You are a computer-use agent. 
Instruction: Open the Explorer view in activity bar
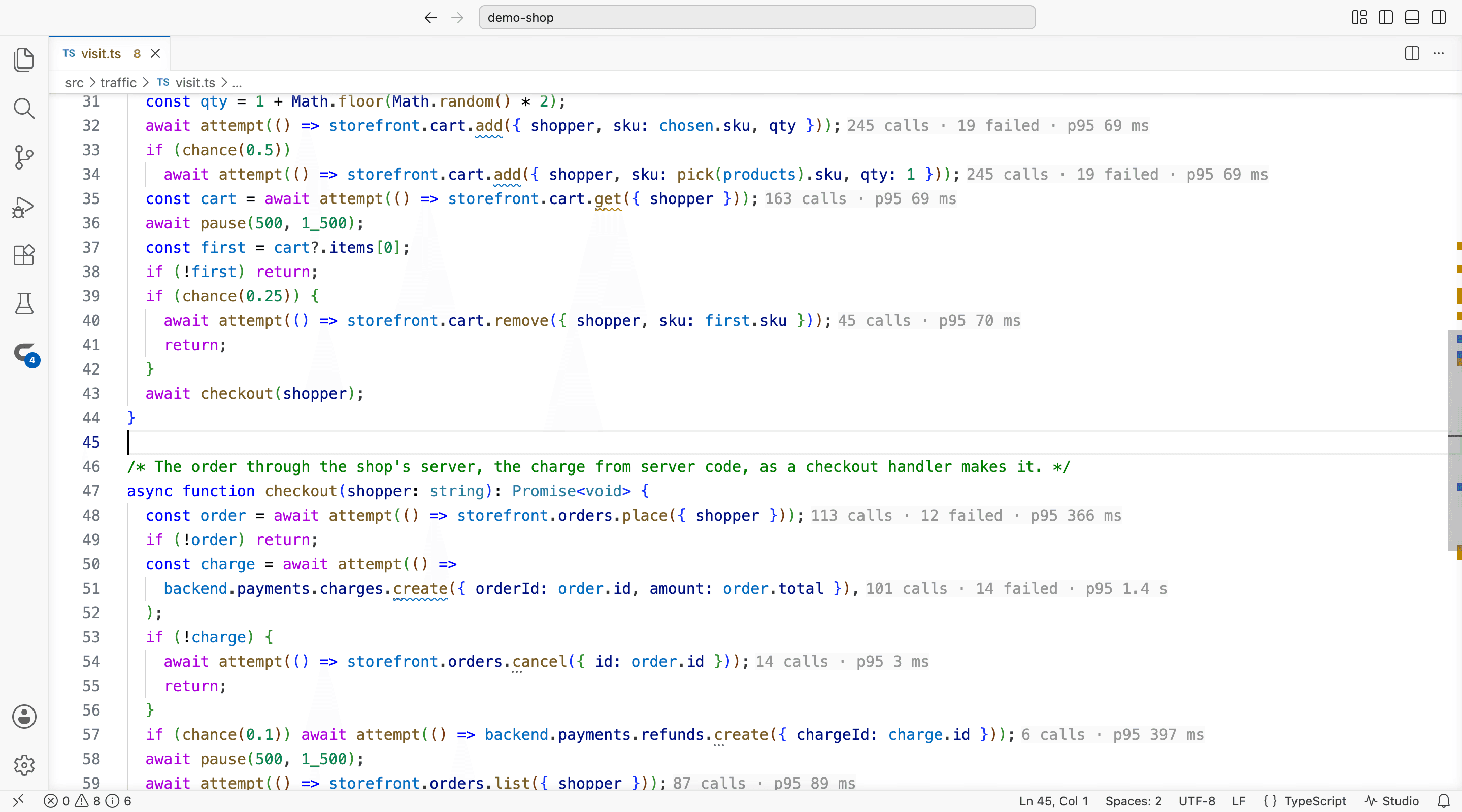[x=24, y=59]
